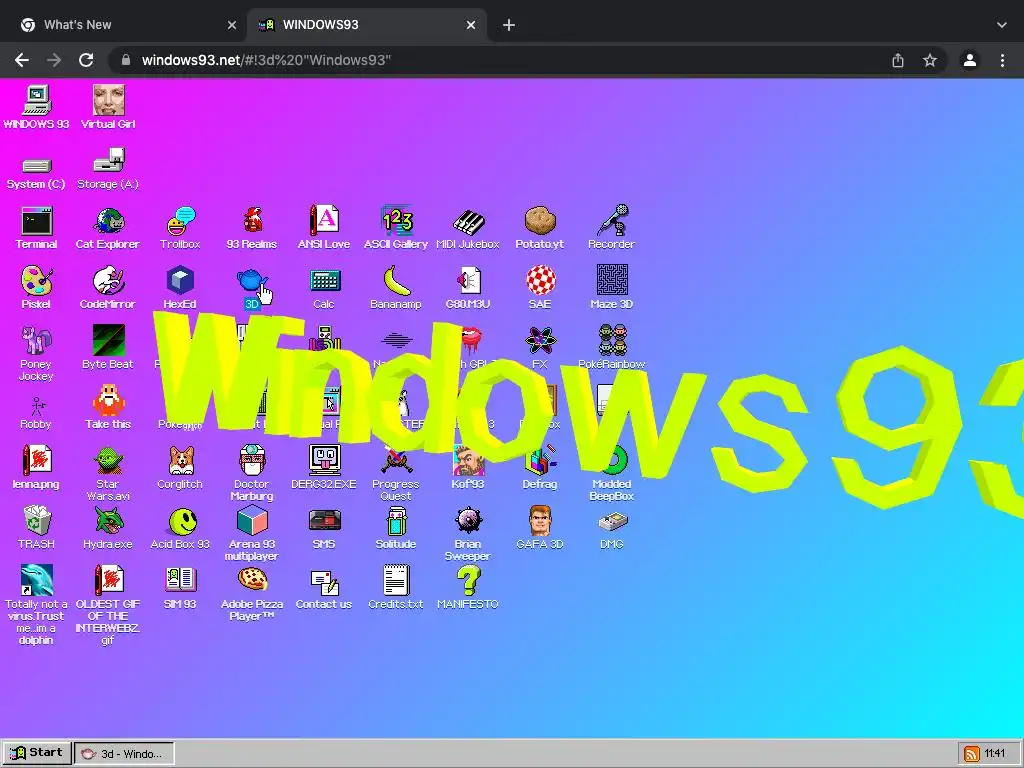Image resolution: width=1024 pixels, height=768 pixels.
Task: Open the 93 Realms icon
Action: point(252,221)
